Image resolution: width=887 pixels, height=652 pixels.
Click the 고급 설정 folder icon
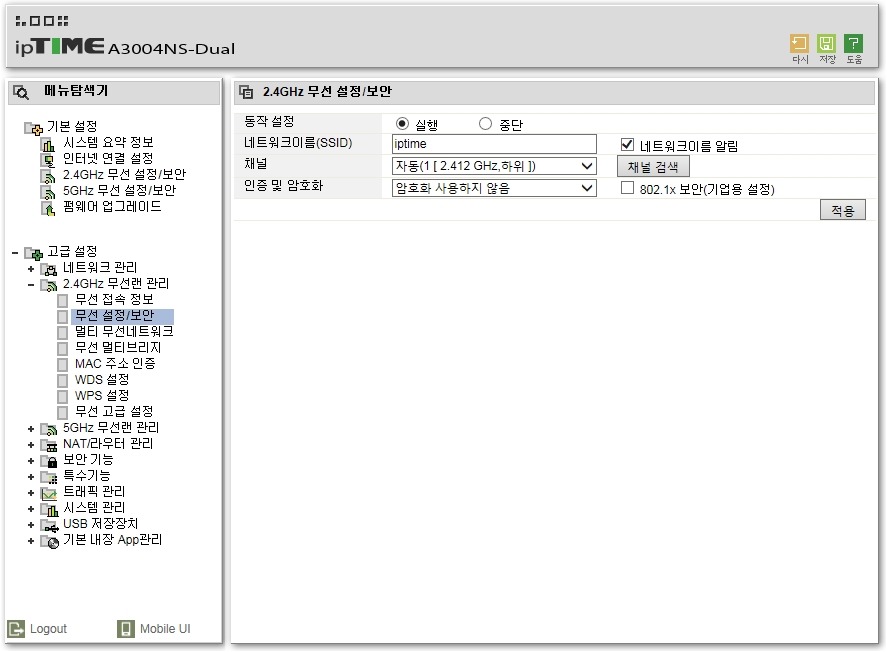pos(33,253)
